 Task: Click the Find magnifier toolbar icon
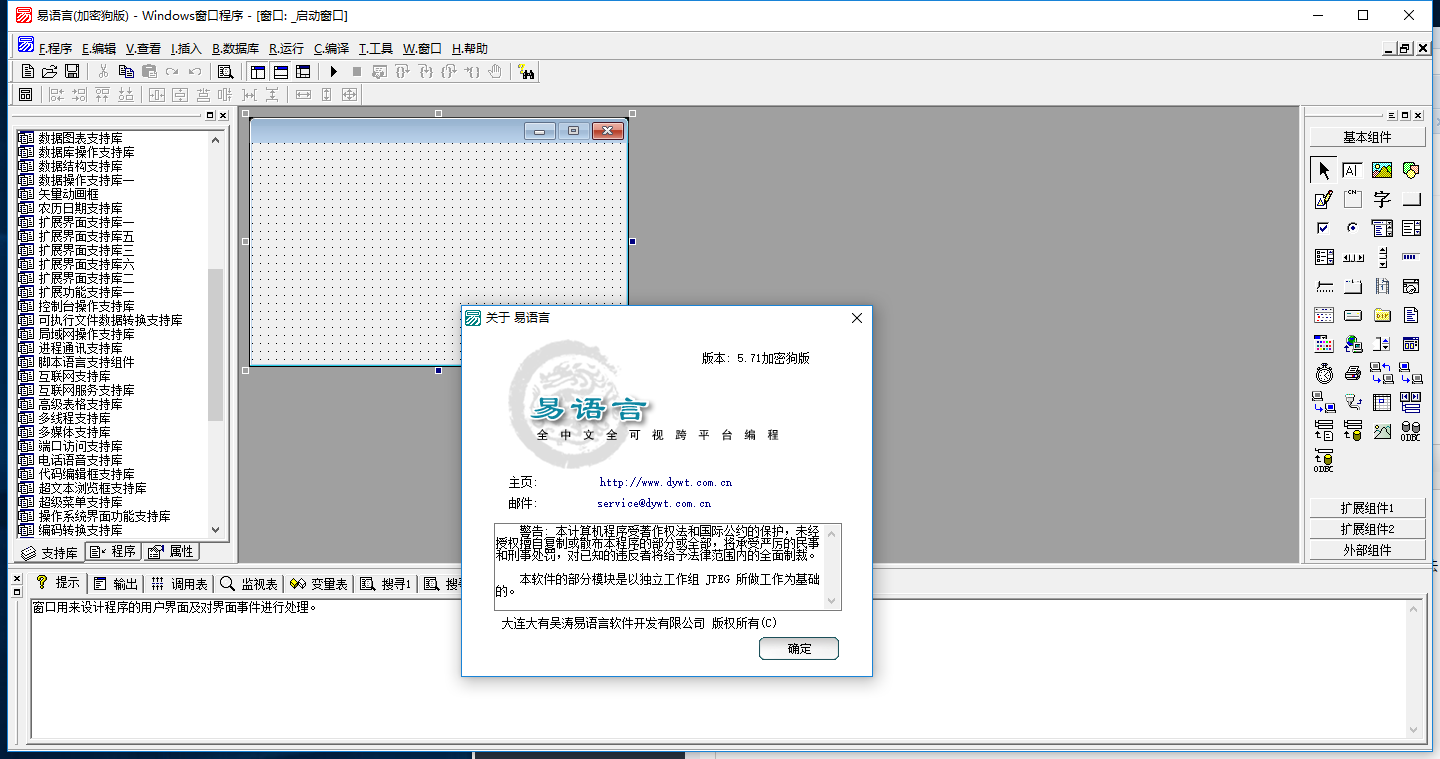point(225,71)
